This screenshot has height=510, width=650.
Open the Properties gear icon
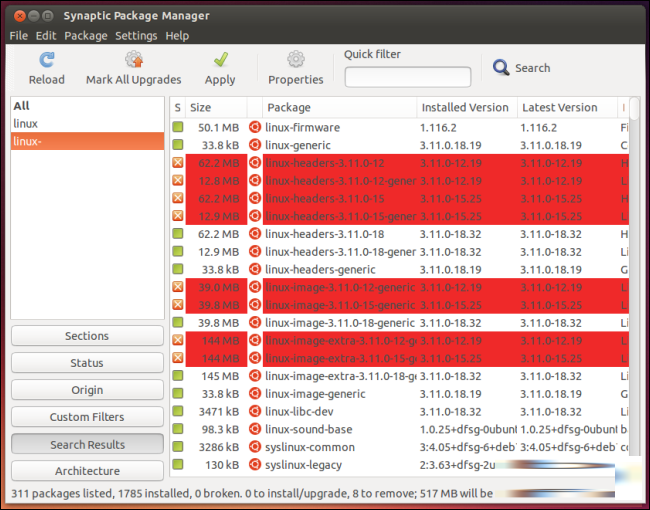(x=296, y=60)
